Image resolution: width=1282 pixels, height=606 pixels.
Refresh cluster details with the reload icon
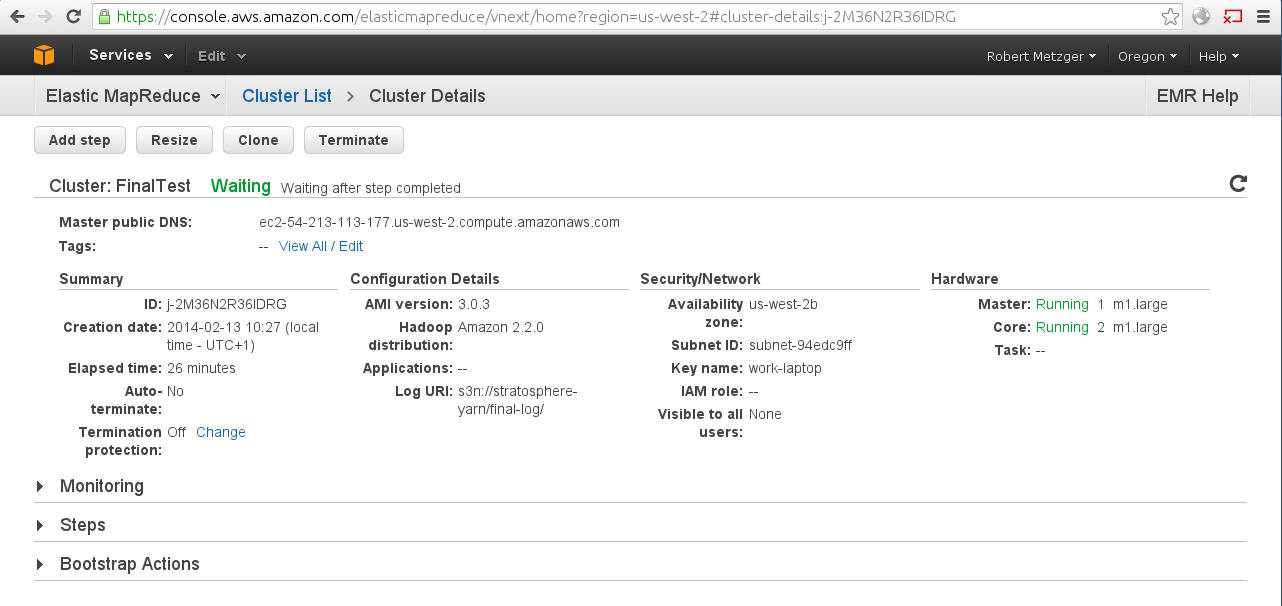click(x=1237, y=183)
